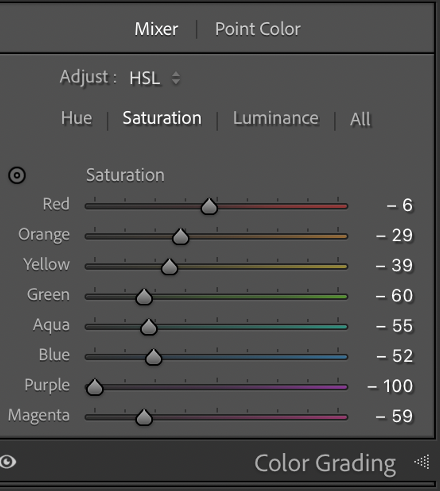Click the Purple saturation slider handle
Viewport: 440px width, 491px height.
coord(95,387)
